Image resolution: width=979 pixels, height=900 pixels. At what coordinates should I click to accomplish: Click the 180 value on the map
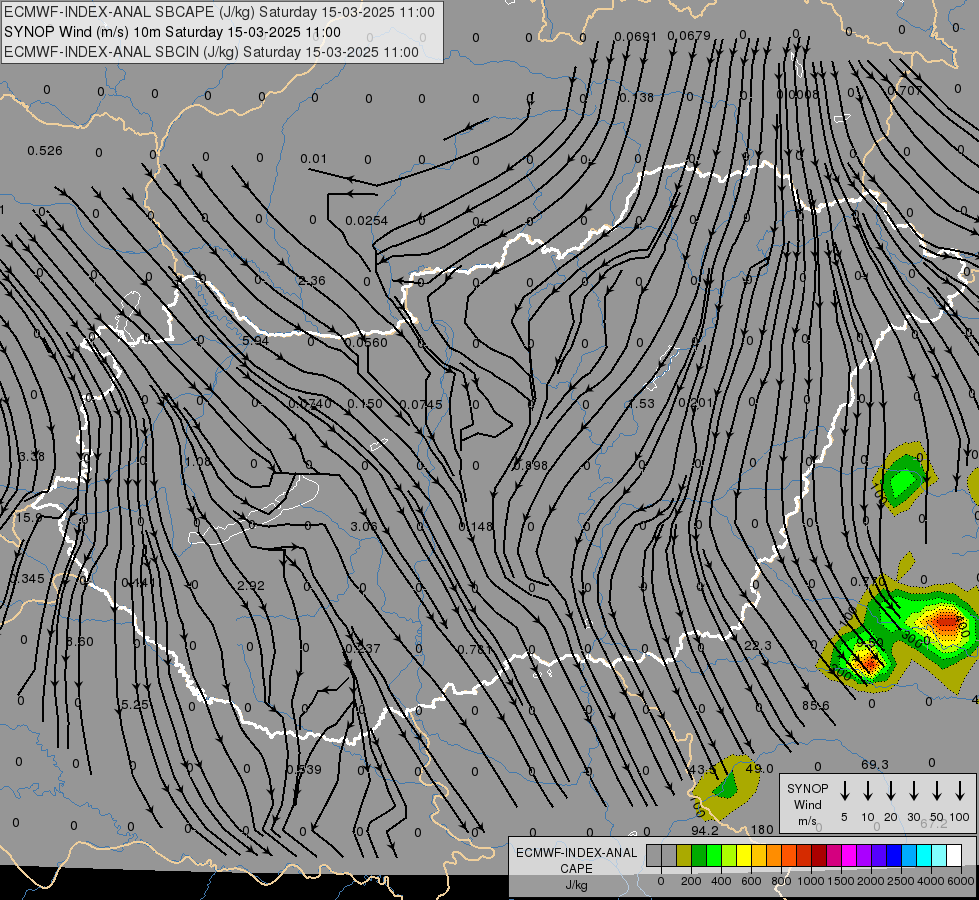[x=762, y=829]
